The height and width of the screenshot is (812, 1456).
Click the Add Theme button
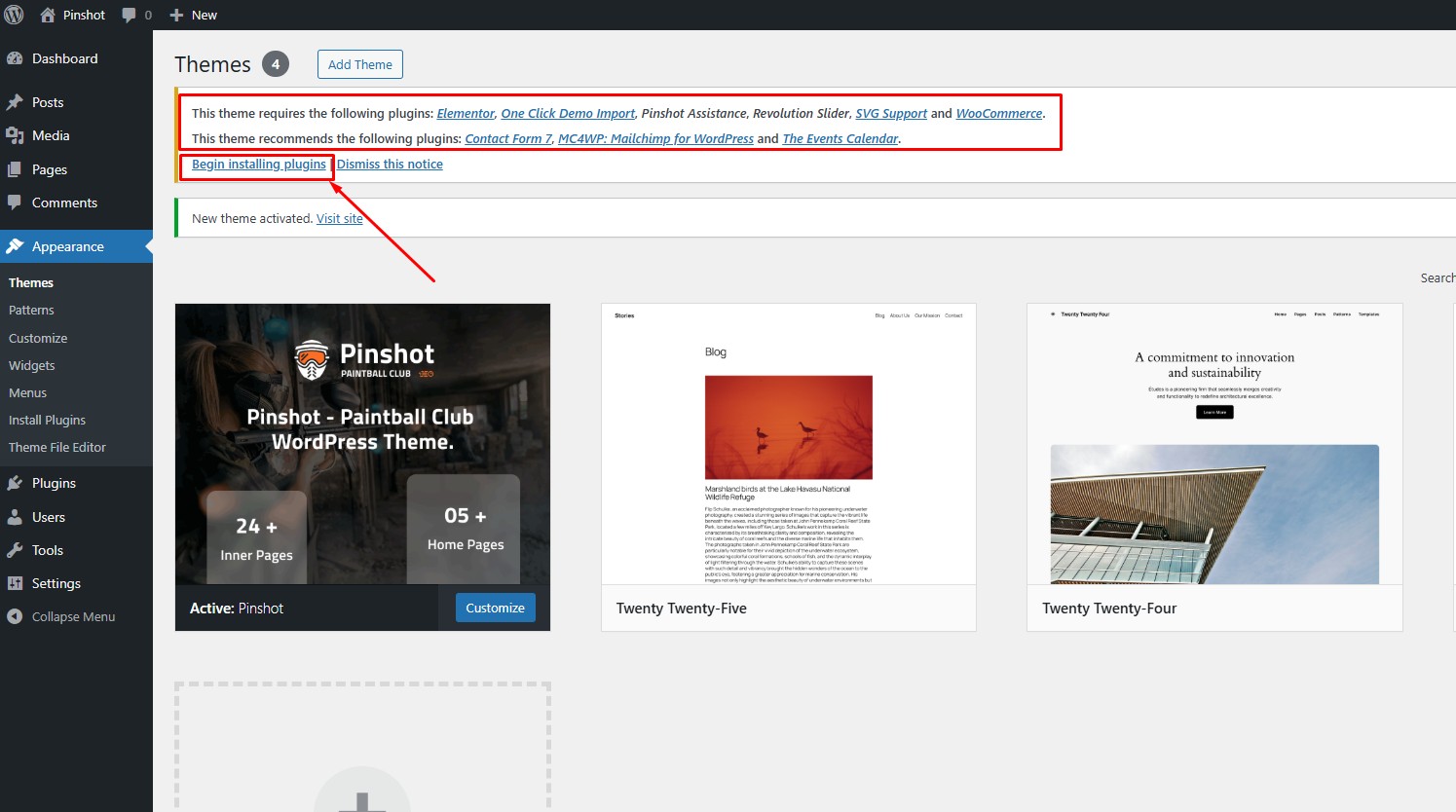360,64
